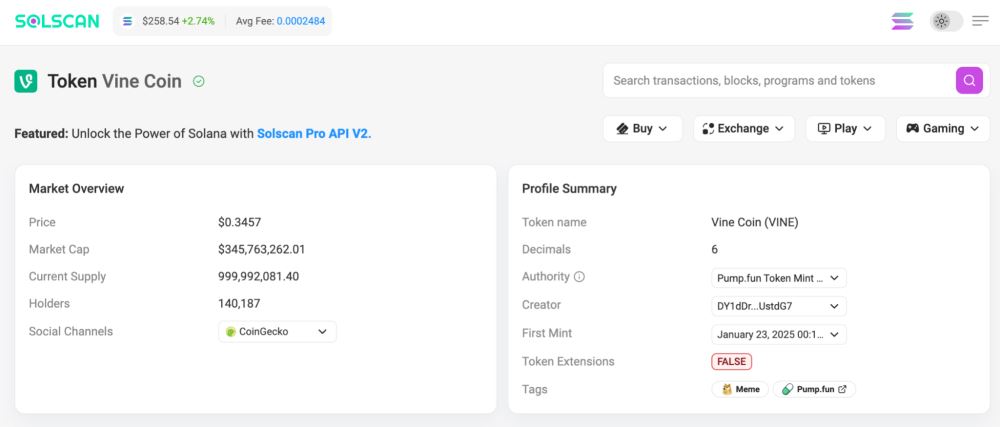Click the purple search magnifier button

point(969,80)
